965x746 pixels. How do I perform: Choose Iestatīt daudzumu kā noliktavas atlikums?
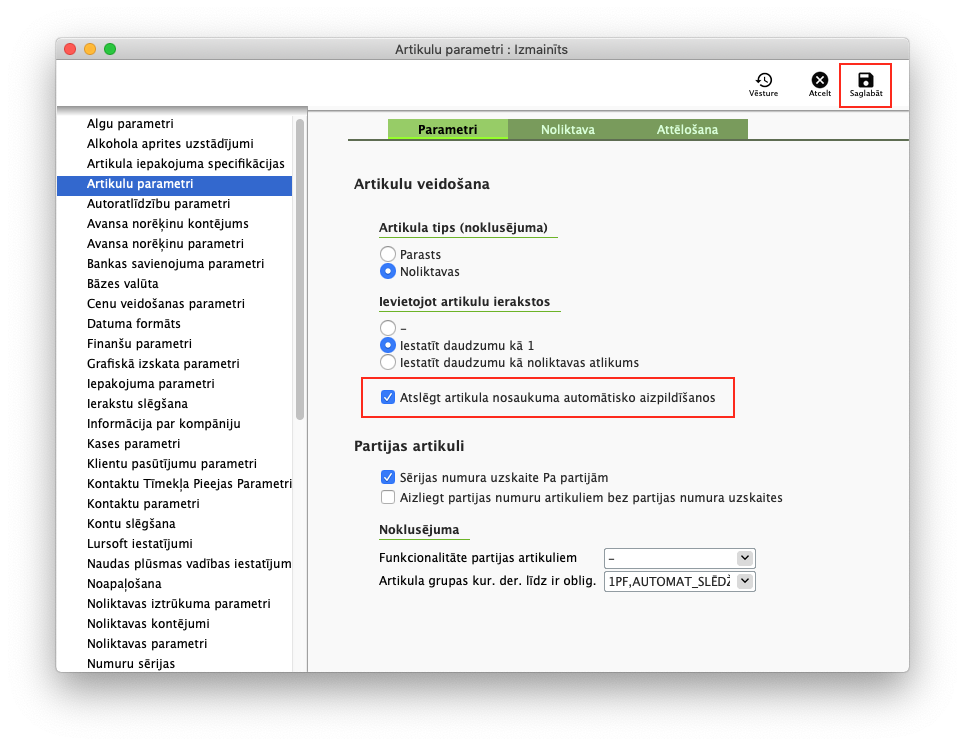coord(388,362)
